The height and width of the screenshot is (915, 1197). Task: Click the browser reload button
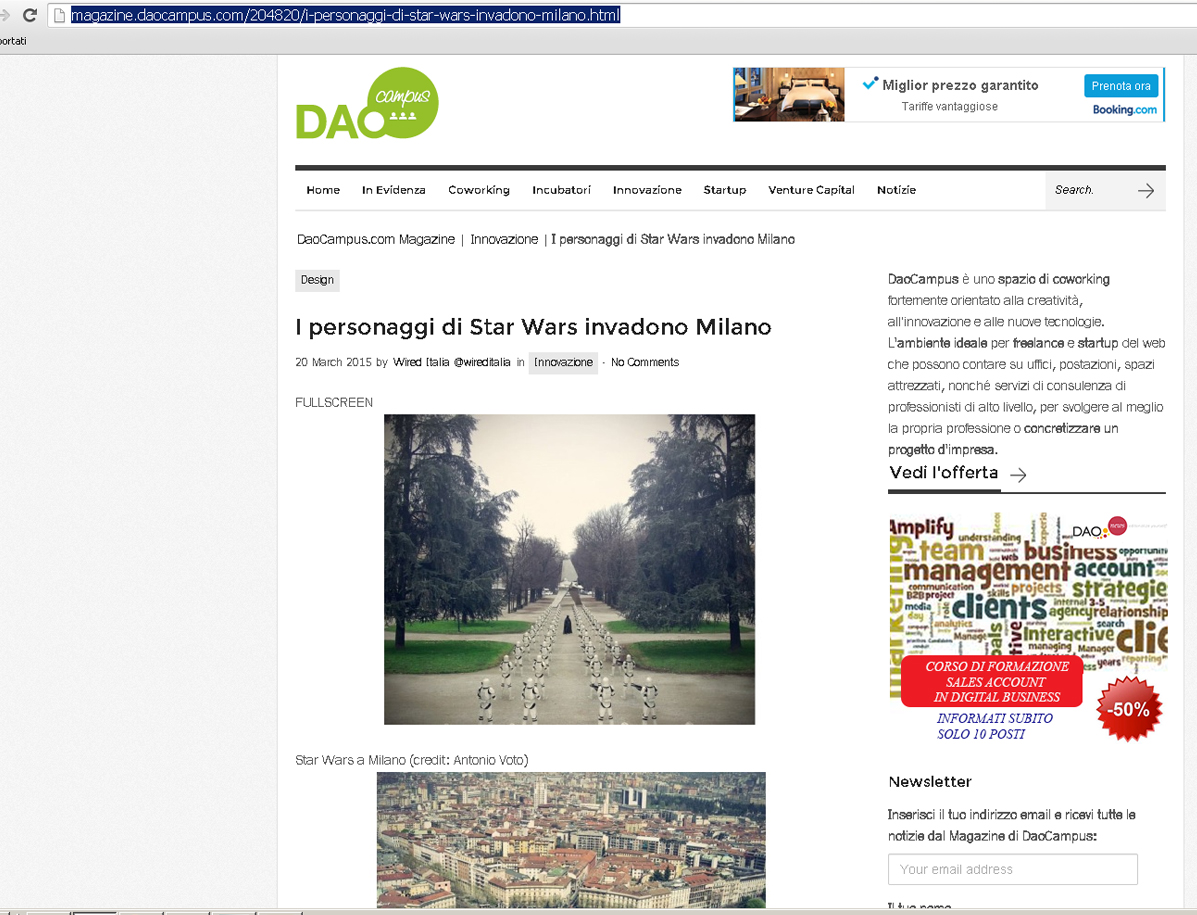point(30,14)
